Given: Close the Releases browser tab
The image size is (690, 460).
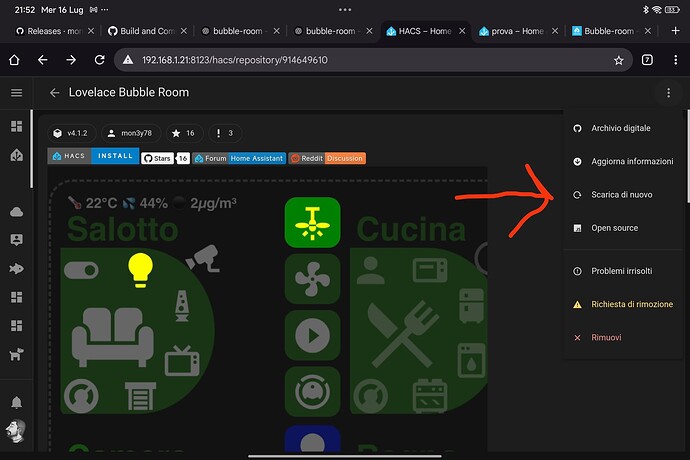Looking at the screenshot, I should pos(91,31).
